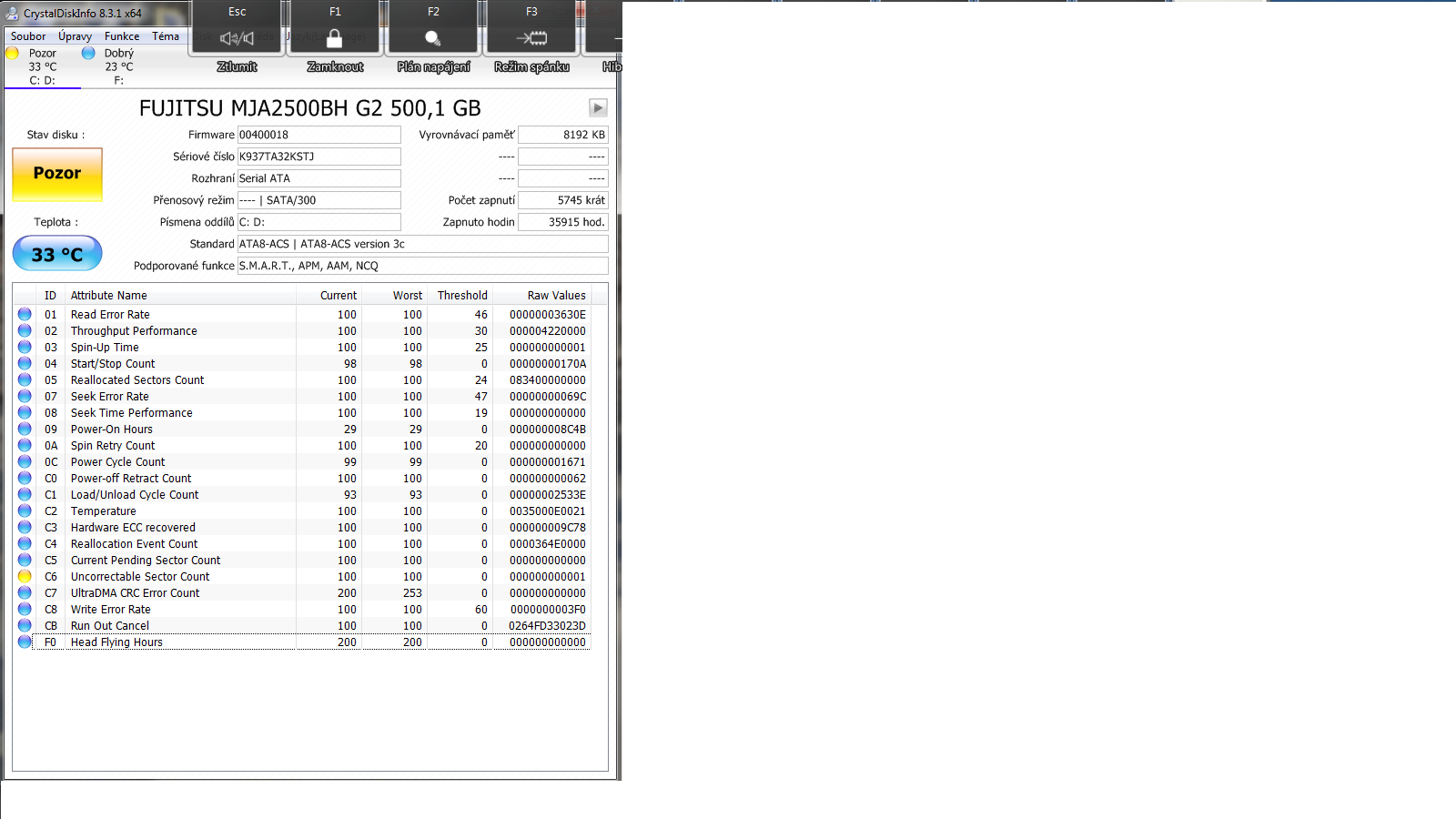Click yellow warning orb for Uncorrectable Sector Count
The image size is (1456, 819).
[x=25, y=576]
